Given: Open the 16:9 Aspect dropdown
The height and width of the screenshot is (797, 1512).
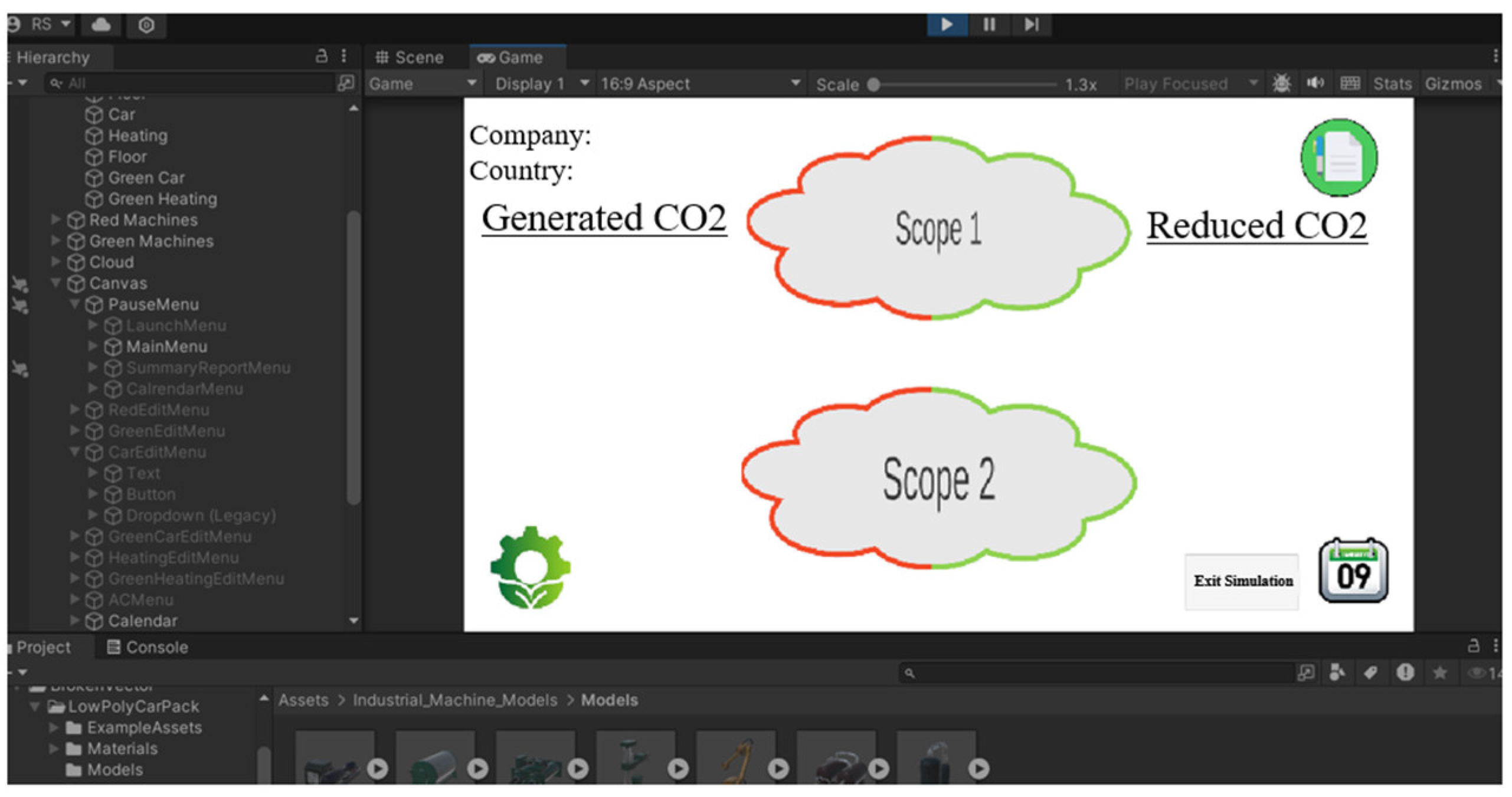Looking at the screenshot, I should coord(700,84).
